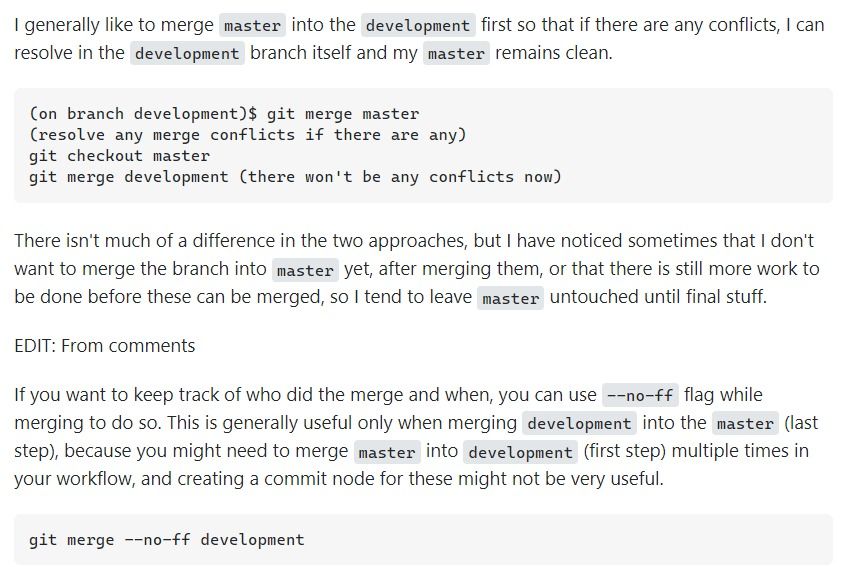Click 'master' tag after 'need to merge'
867x567 pixels.
[x=387, y=452]
